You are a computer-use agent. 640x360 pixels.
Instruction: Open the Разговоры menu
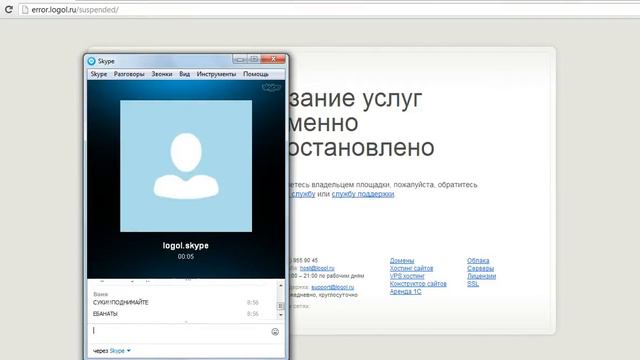129,74
